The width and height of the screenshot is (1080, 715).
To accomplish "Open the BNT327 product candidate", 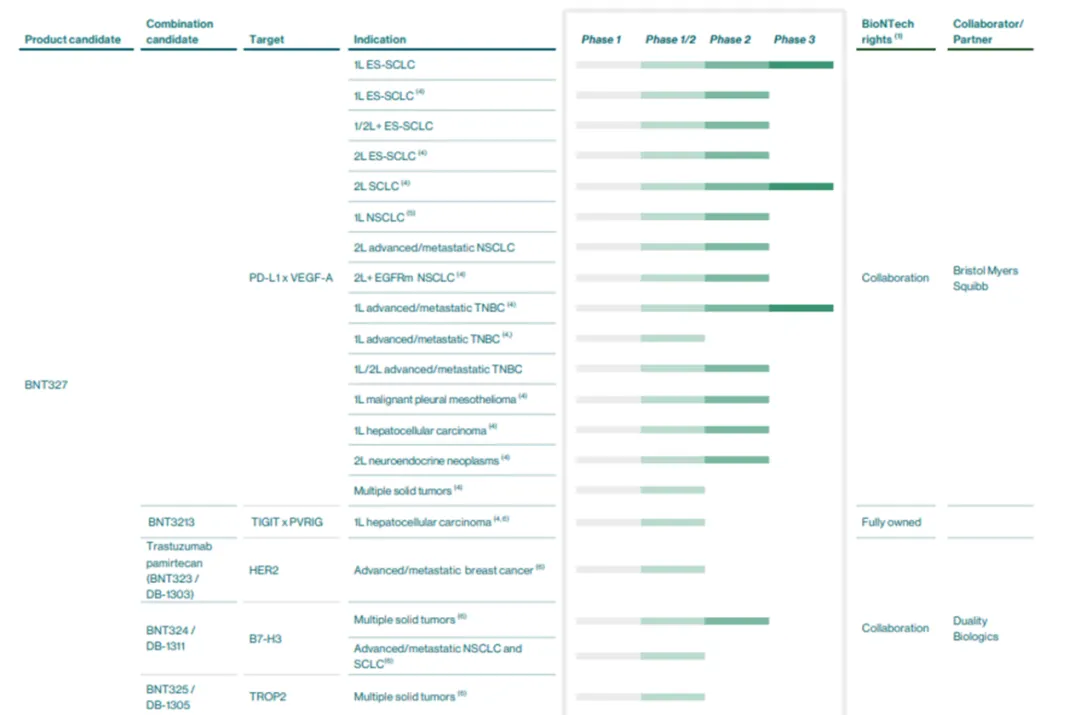I will click(46, 384).
